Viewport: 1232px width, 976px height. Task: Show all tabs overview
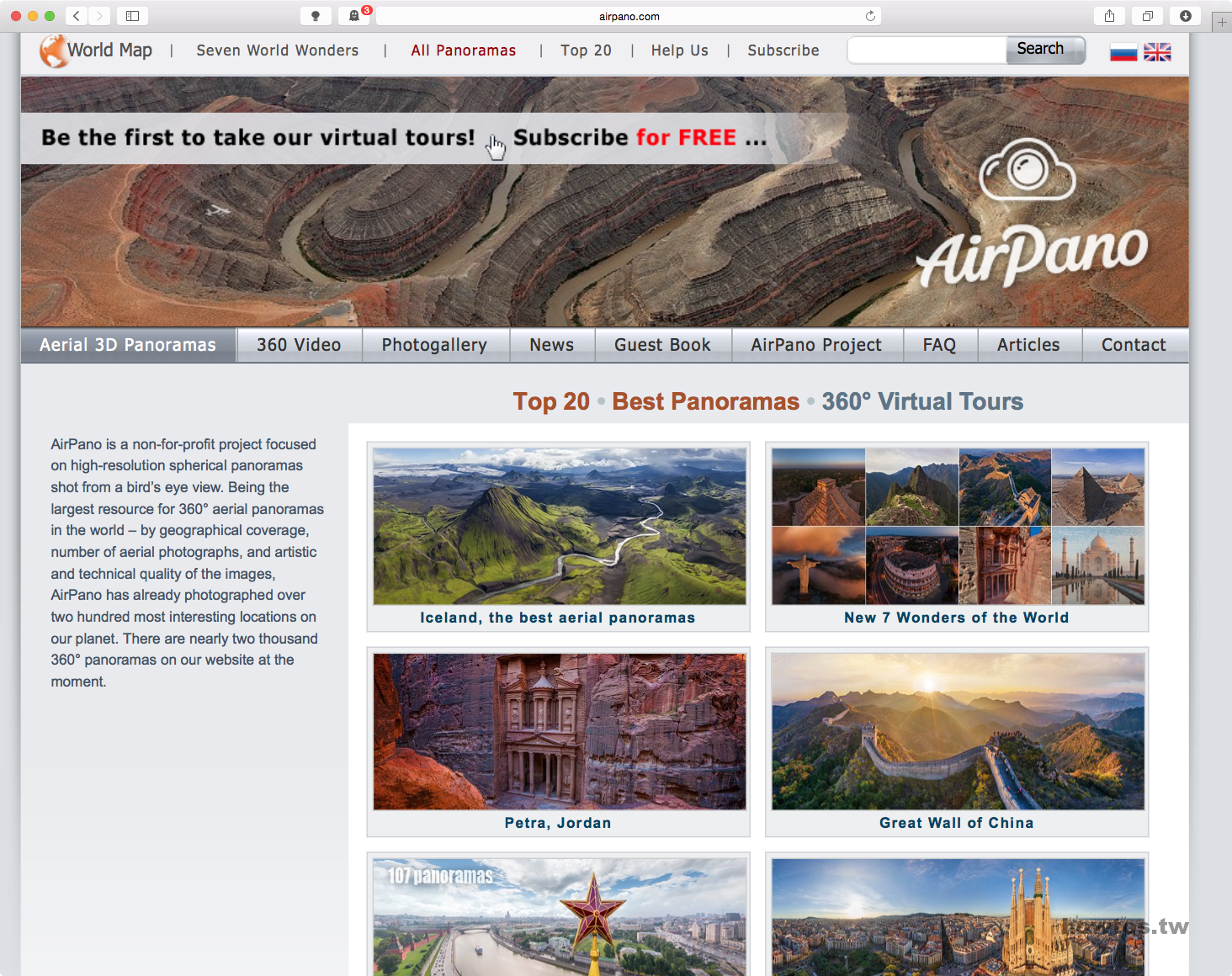tap(1147, 16)
